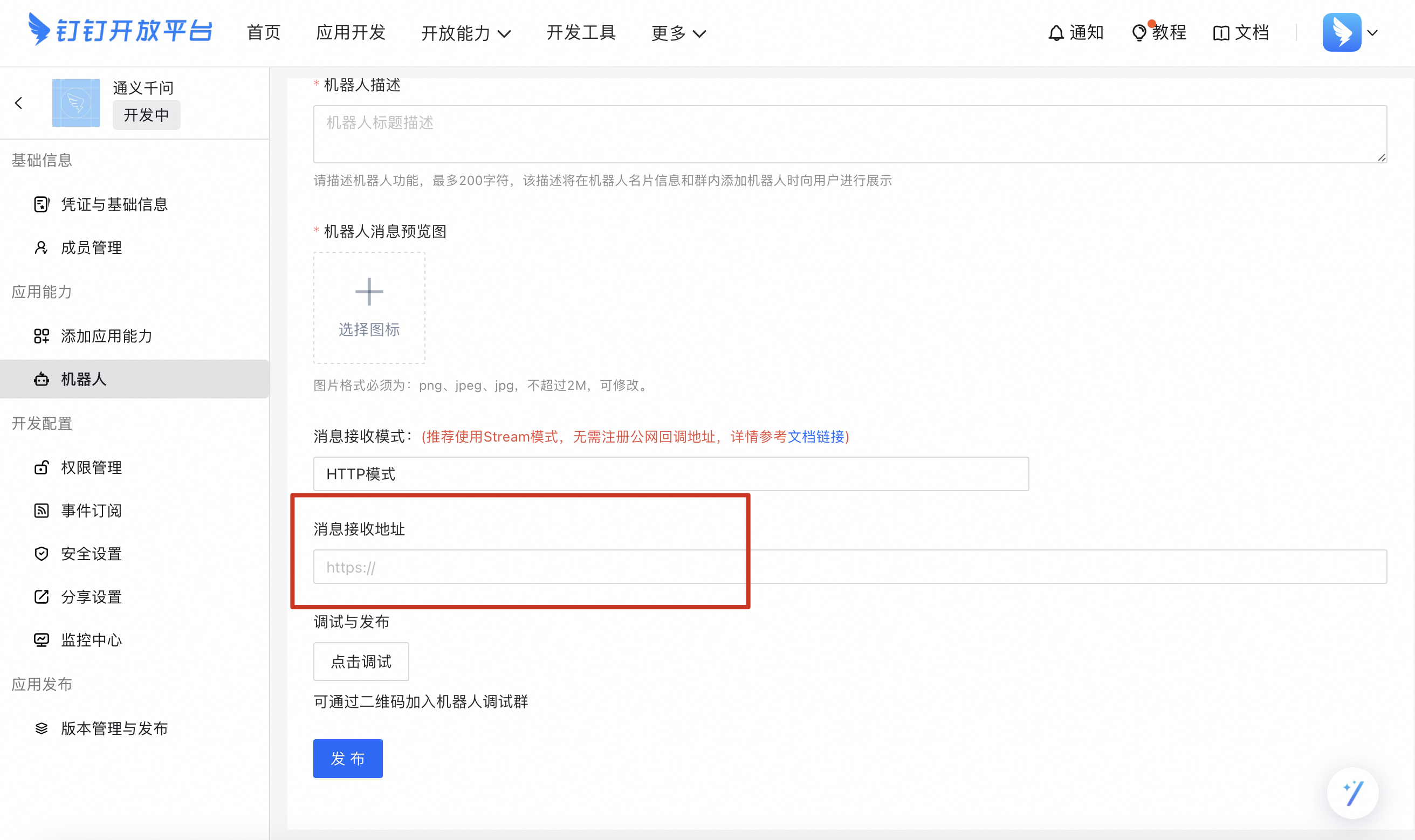Select 成员管理 in the sidebar
Image resolution: width=1415 pixels, height=840 pixels.
91,247
